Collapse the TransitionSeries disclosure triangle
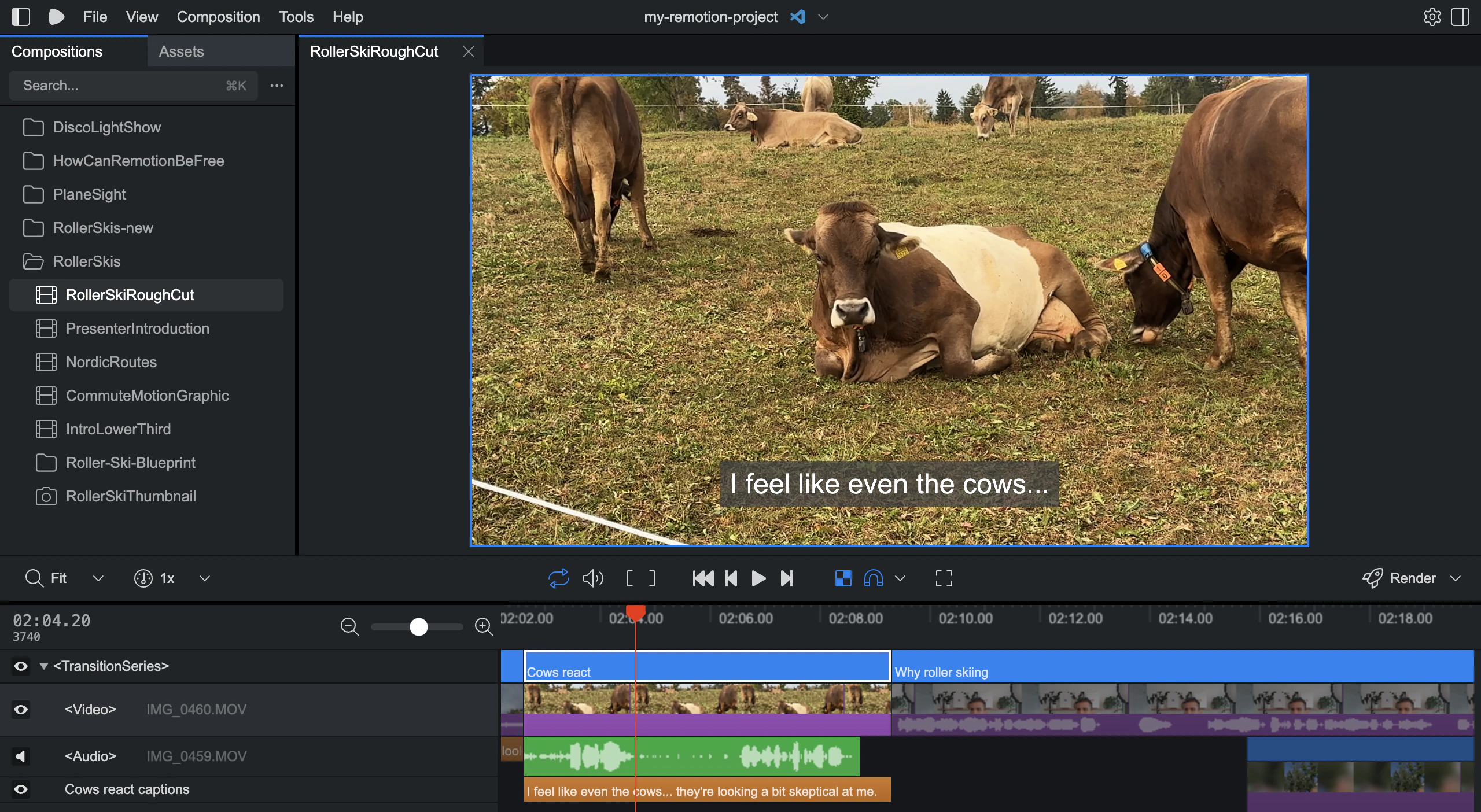 pyautogui.click(x=43, y=666)
